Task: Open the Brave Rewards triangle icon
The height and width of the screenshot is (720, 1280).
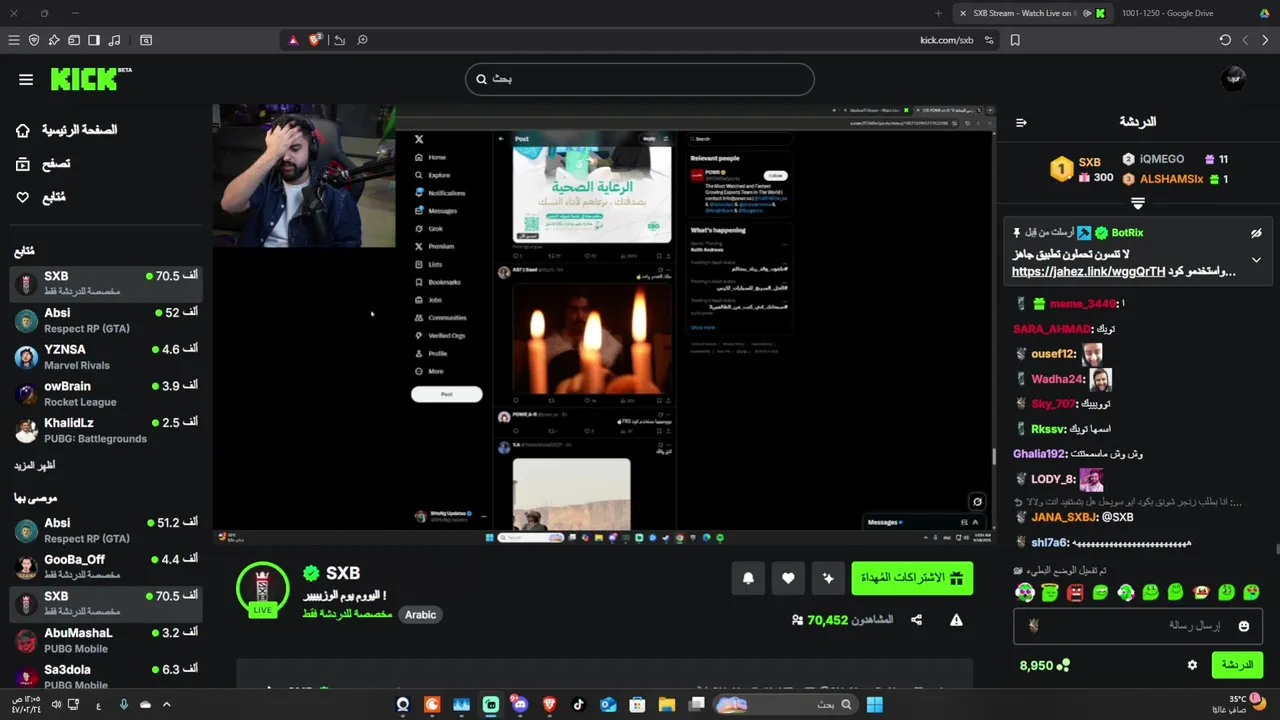Action: (x=293, y=40)
